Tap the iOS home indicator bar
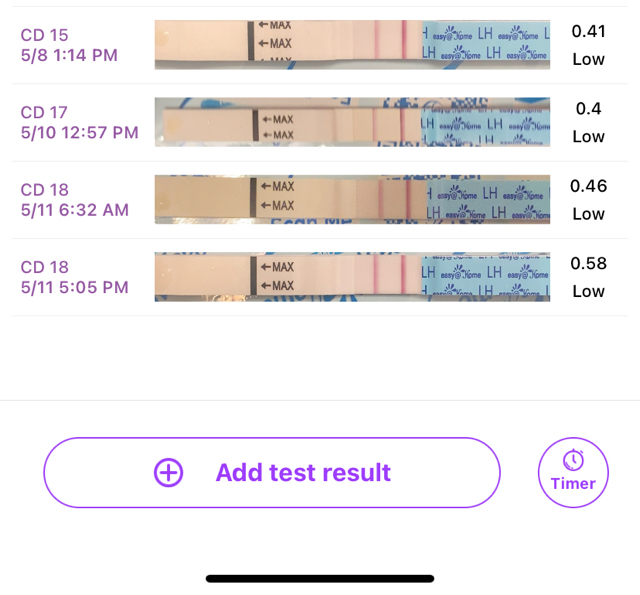 click(320, 578)
